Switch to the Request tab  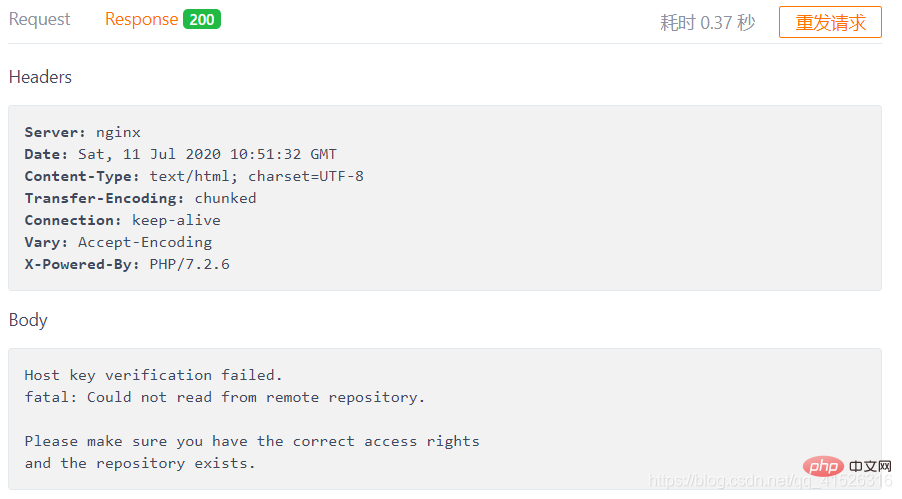39,20
